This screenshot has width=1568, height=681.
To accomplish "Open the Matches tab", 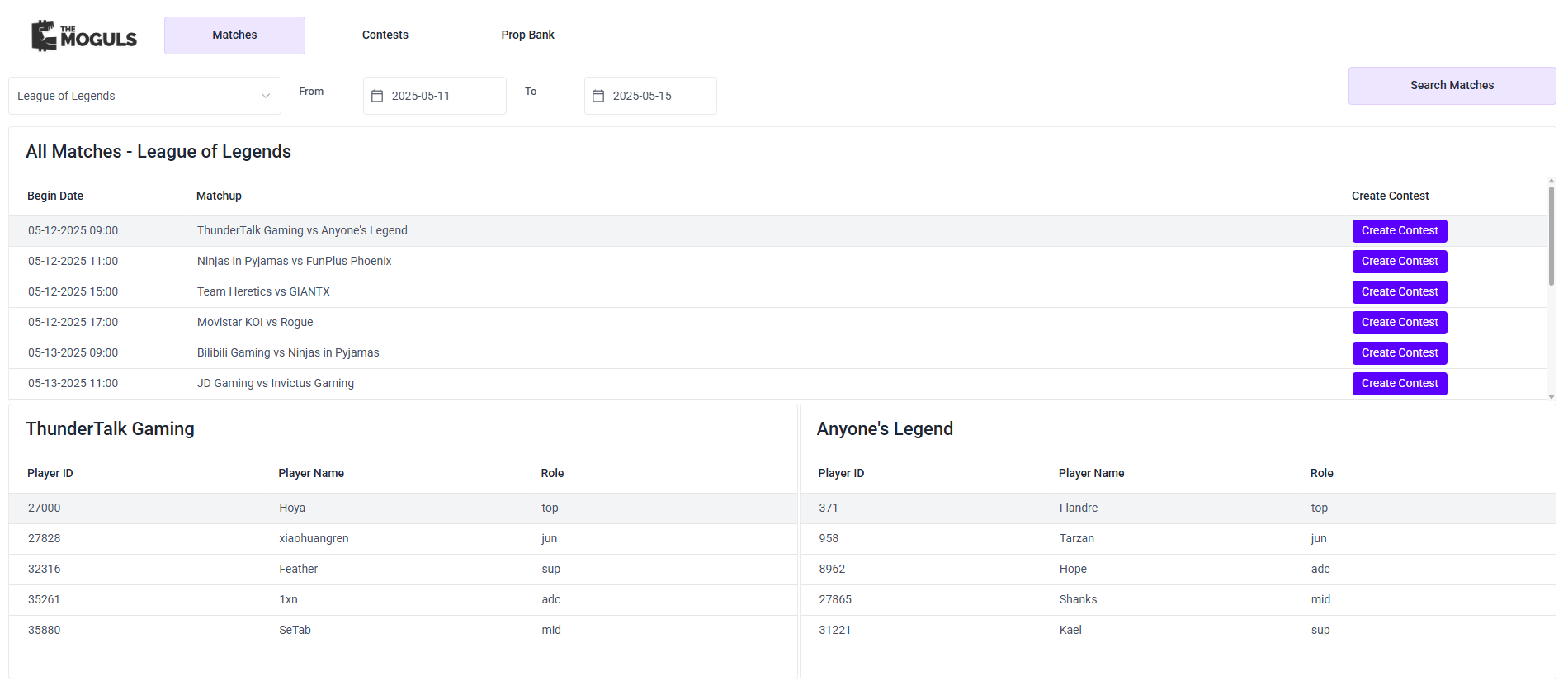I will pyautogui.click(x=234, y=35).
